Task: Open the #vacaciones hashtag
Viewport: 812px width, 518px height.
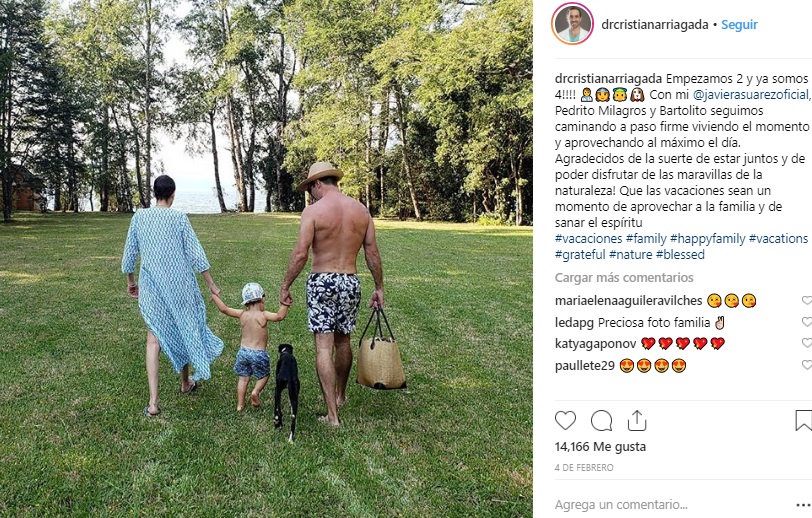Action: [x=588, y=239]
